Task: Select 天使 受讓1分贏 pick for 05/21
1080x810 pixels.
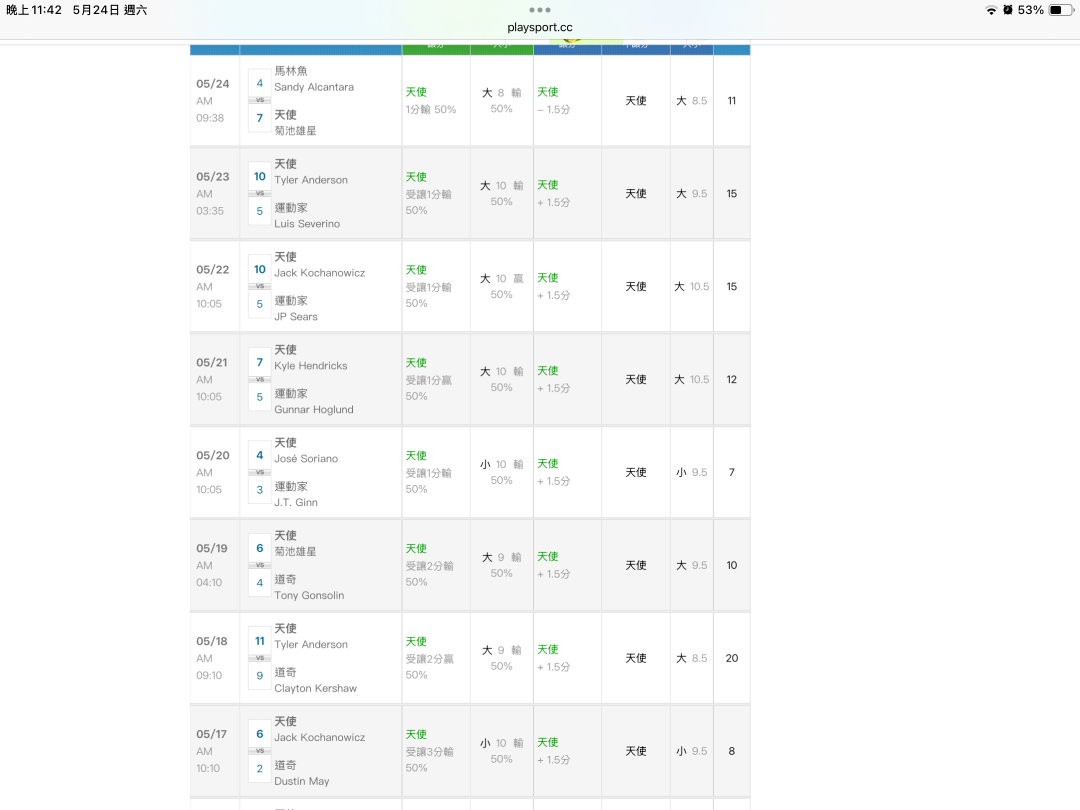Action: [428, 379]
